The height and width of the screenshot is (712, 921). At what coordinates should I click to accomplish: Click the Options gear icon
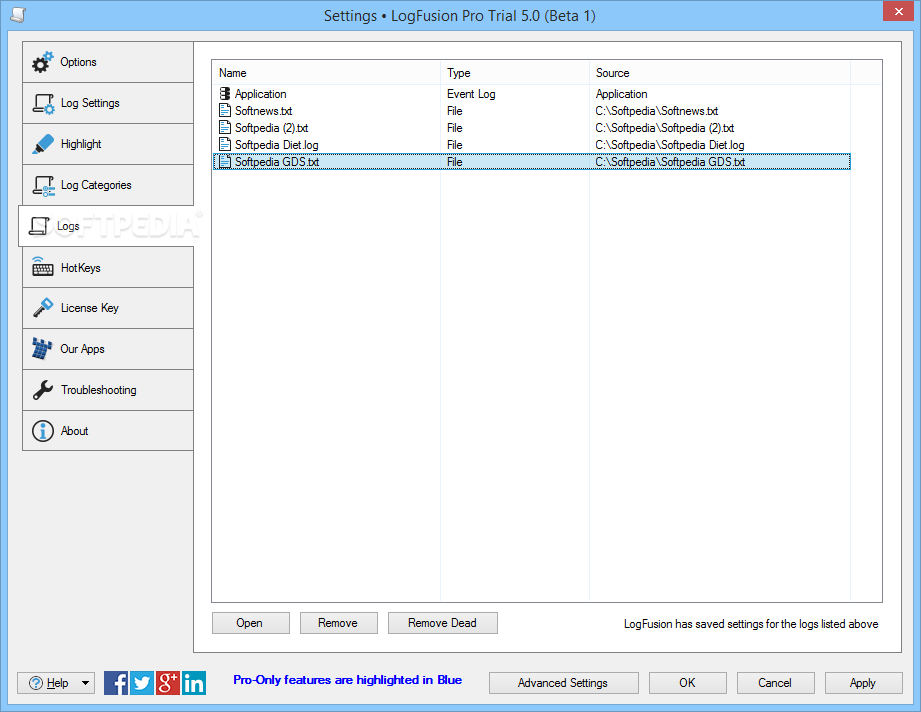pos(42,62)
